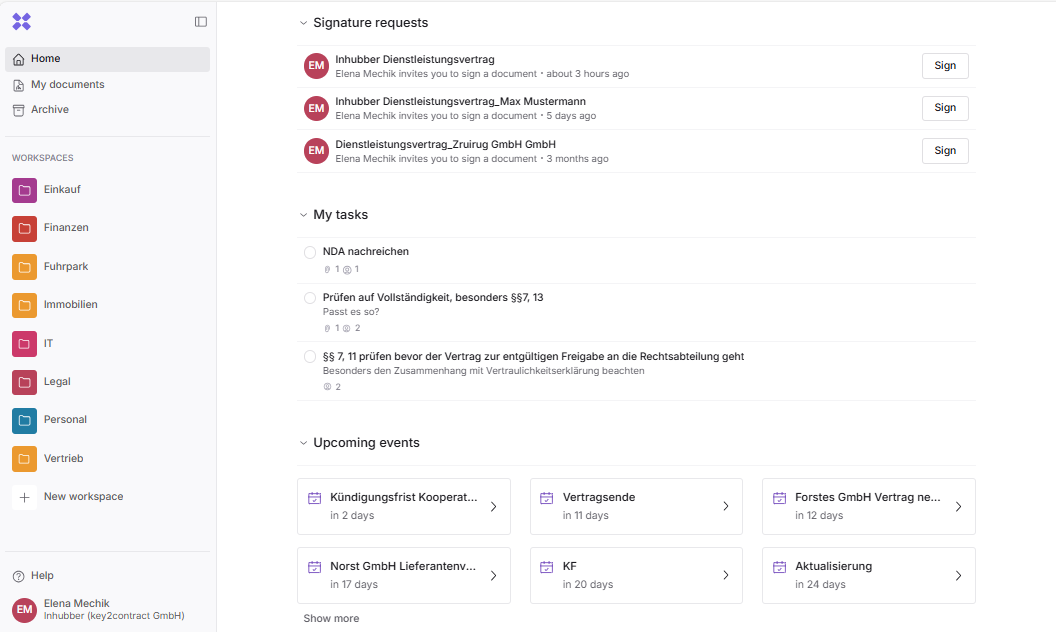Collapse the My tasks section
Screen dimensions: 1056x632
pyautogui.click(x=304, y=215)
